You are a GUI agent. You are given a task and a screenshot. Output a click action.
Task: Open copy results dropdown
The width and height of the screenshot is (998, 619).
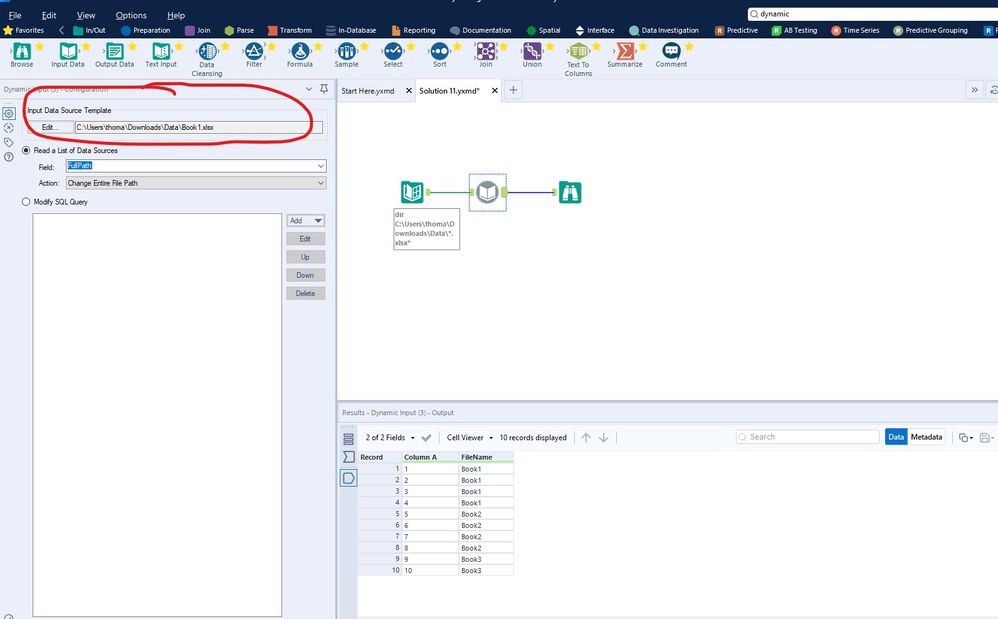point(966,437)
